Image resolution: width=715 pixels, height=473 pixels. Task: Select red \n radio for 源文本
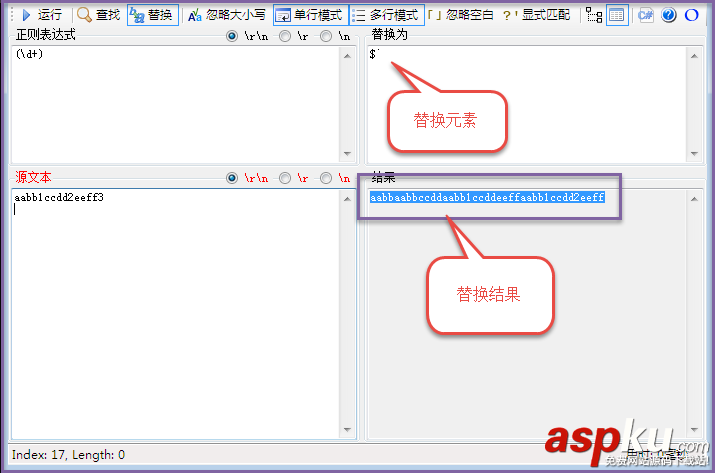326,178
